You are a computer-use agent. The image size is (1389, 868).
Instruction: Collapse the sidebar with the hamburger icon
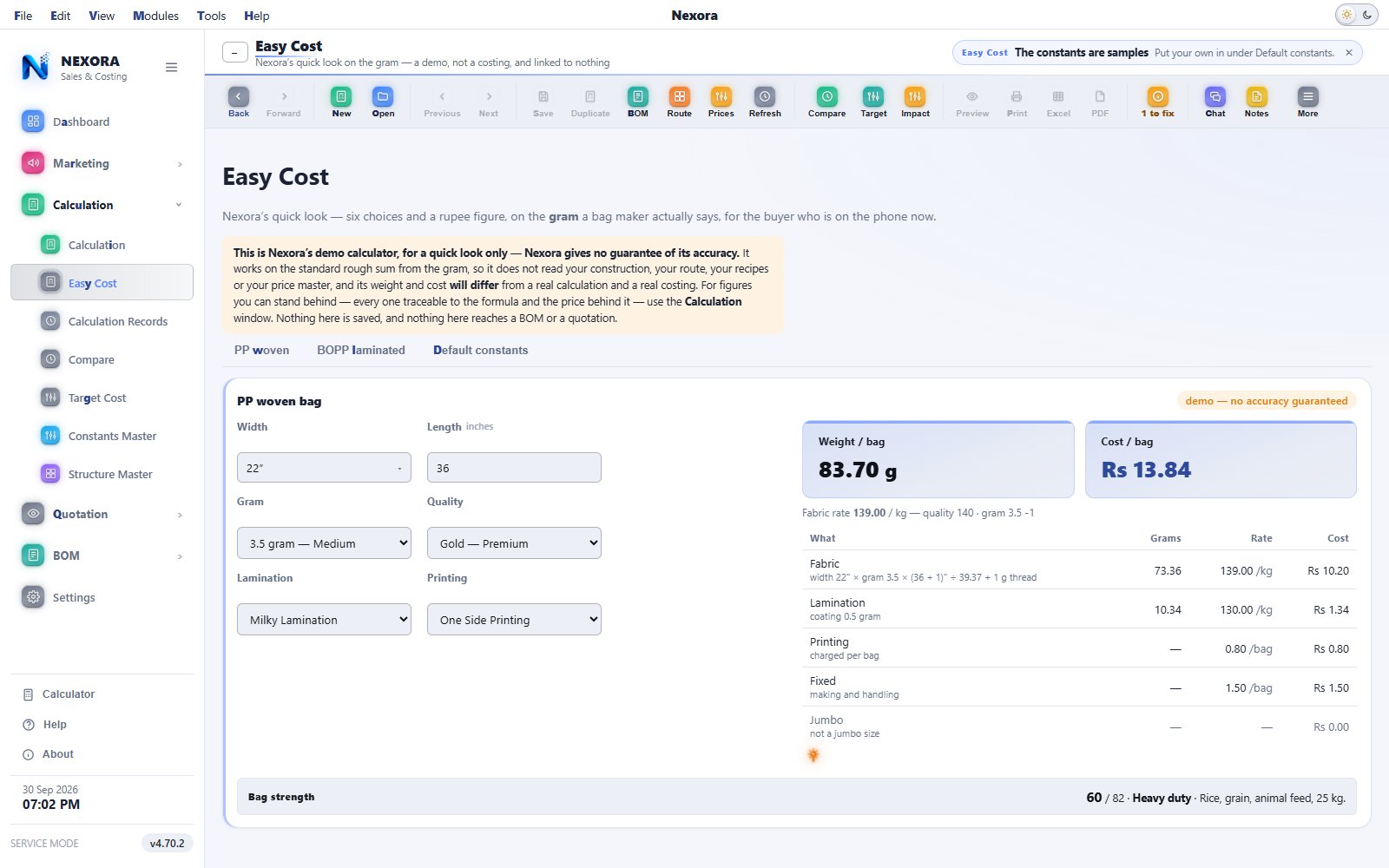(171, 68)
